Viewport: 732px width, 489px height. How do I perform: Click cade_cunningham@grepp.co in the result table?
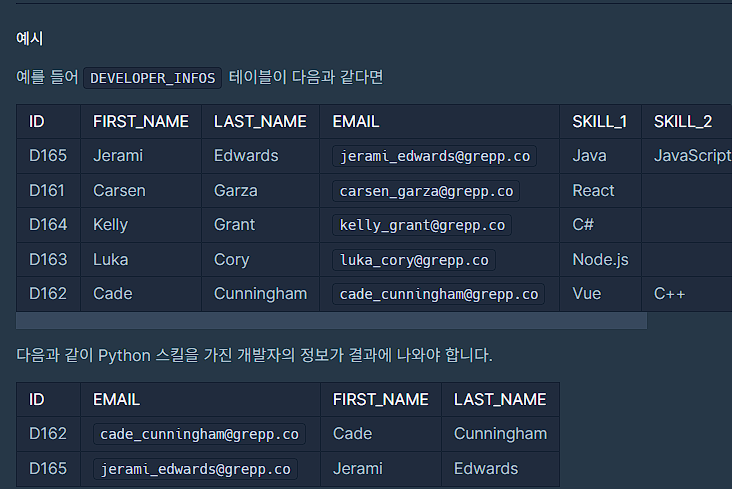199,434
